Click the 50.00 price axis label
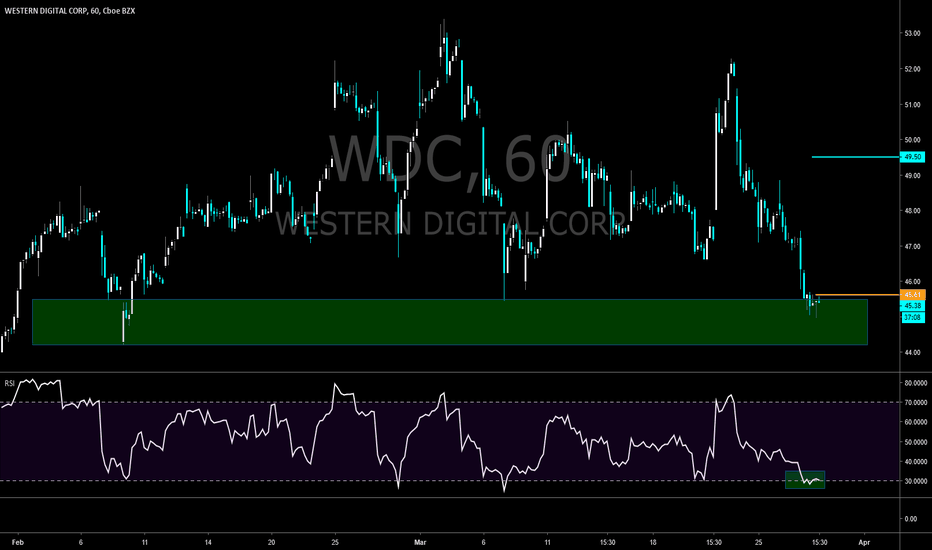The height and width of the screenshot is (550, 932). [x=912, y=140]
